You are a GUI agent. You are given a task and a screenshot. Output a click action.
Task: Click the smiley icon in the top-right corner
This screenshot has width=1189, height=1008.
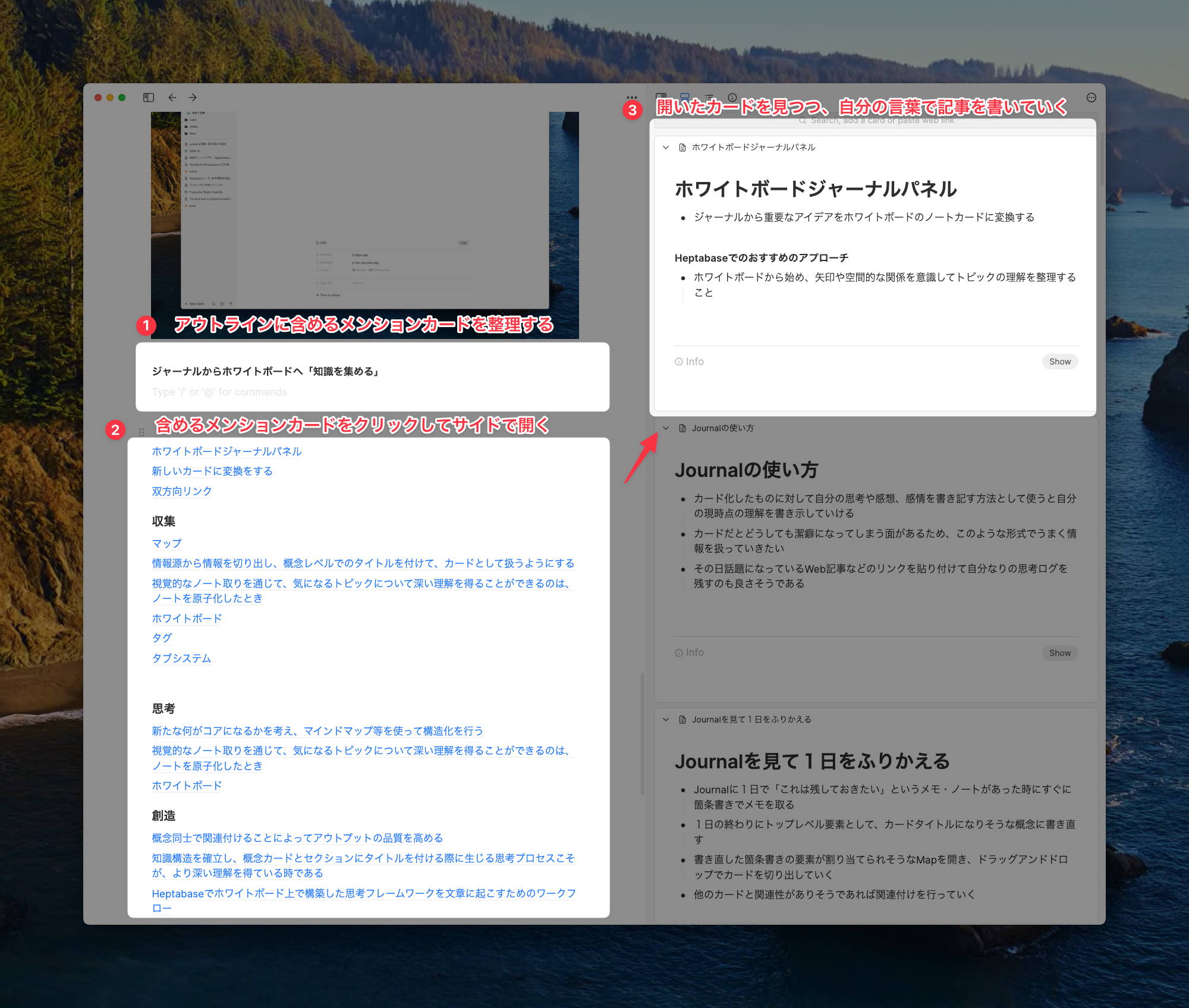pos(1092,97)
